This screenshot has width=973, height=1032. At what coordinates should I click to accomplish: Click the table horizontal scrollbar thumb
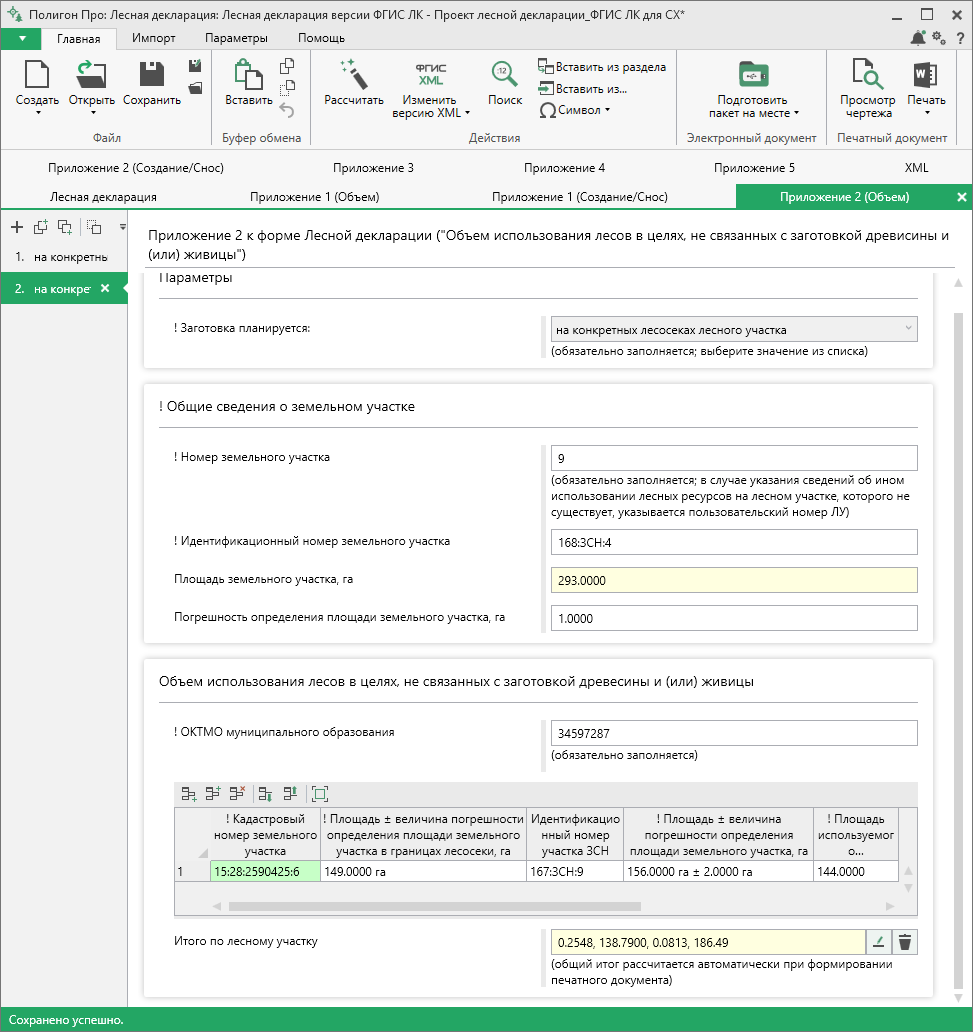click(x=434, y=906)
